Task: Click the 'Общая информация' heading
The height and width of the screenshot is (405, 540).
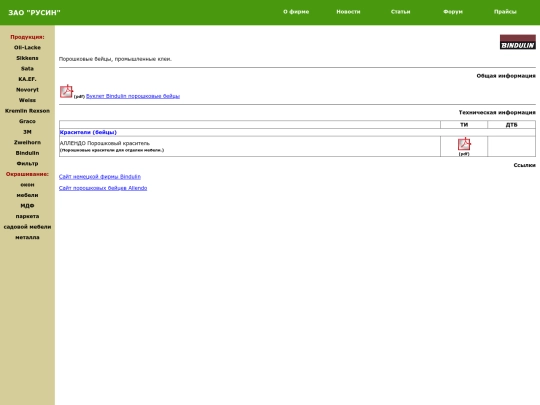Action: (506, 76)
